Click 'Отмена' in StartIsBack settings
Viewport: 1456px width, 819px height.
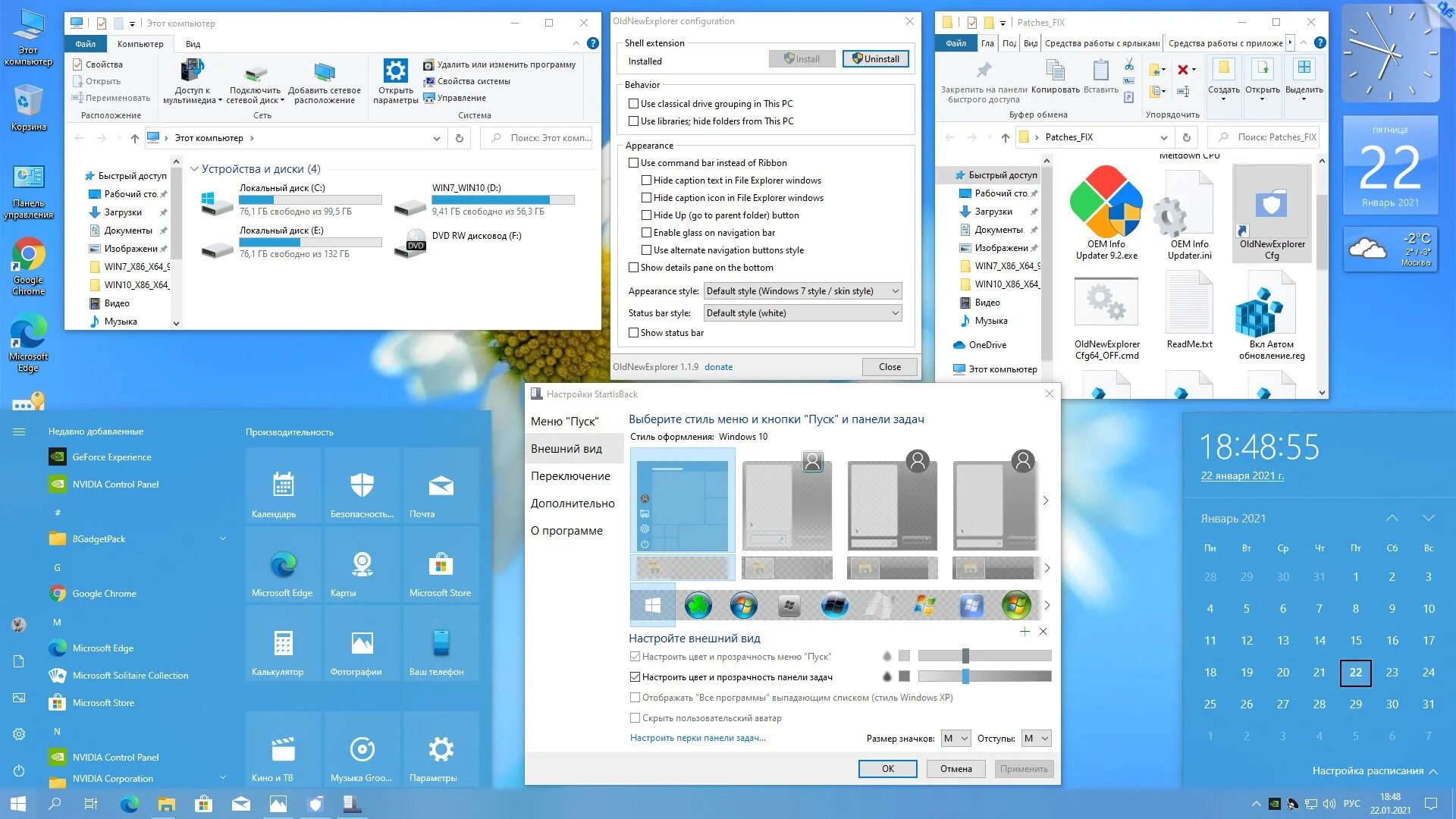(x=955, y=769)
